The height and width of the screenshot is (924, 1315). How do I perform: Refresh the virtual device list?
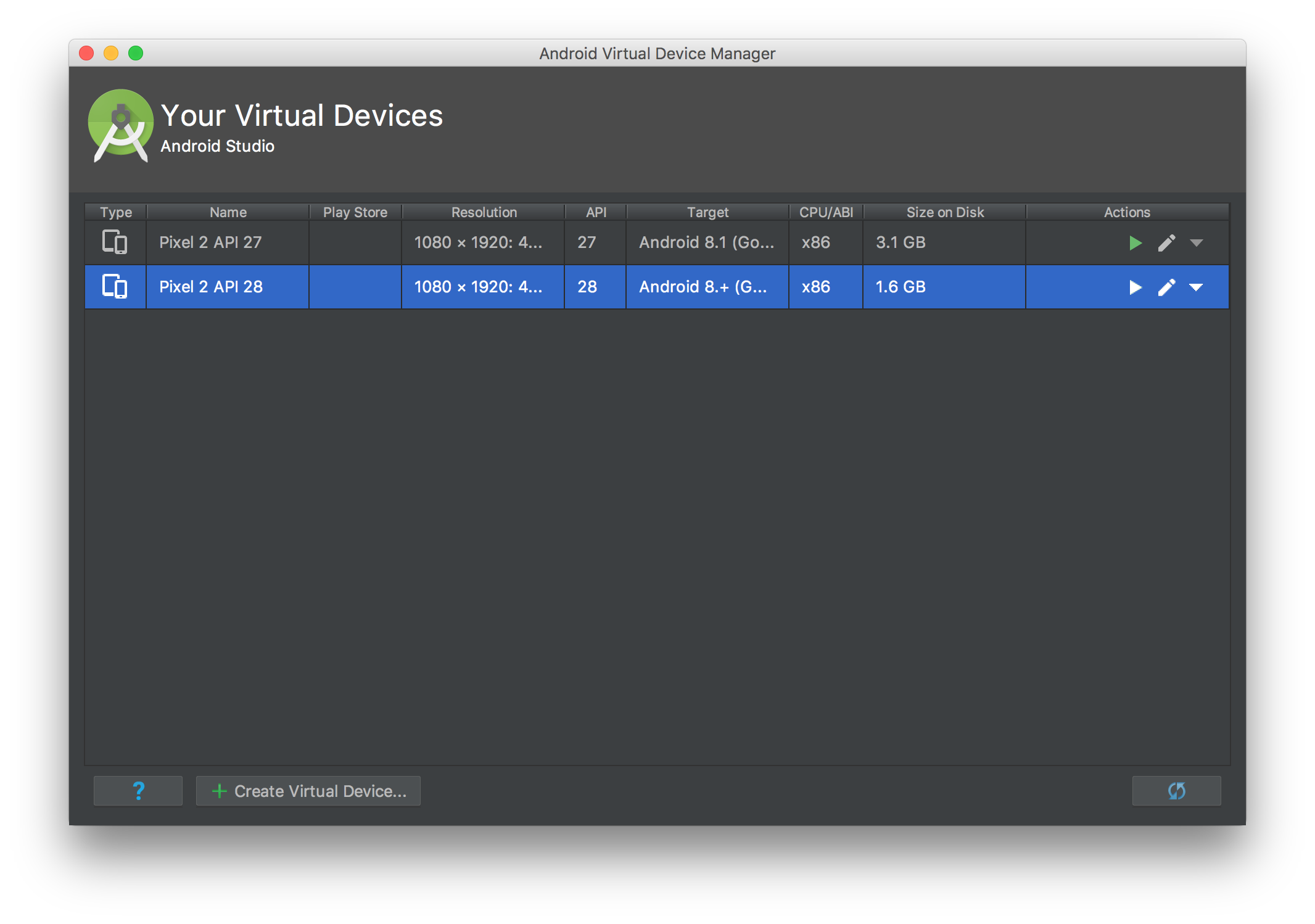click(x=1176, y=791)
